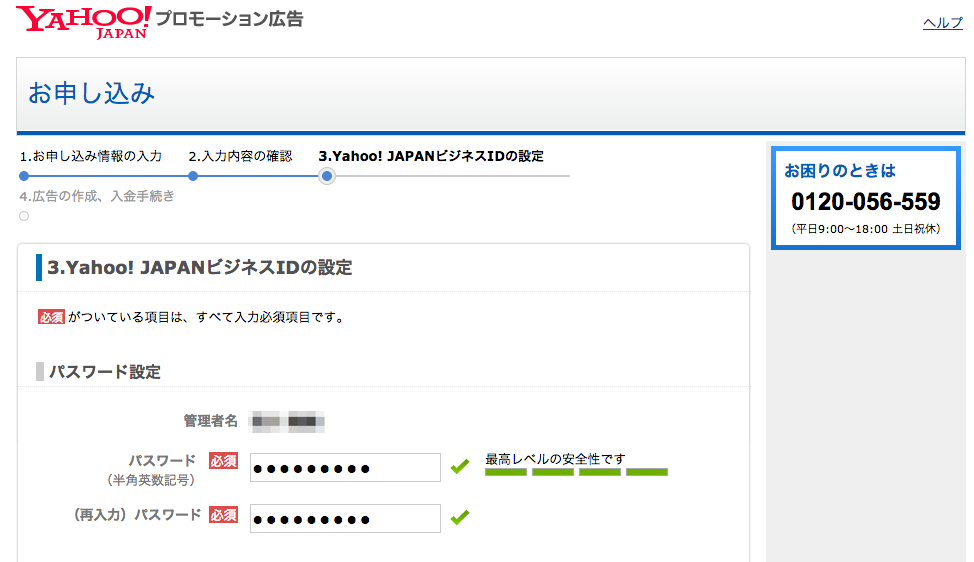Click the password strength meter bars
The width and height of the screenshot is (974, 562).
coord(576,473)
